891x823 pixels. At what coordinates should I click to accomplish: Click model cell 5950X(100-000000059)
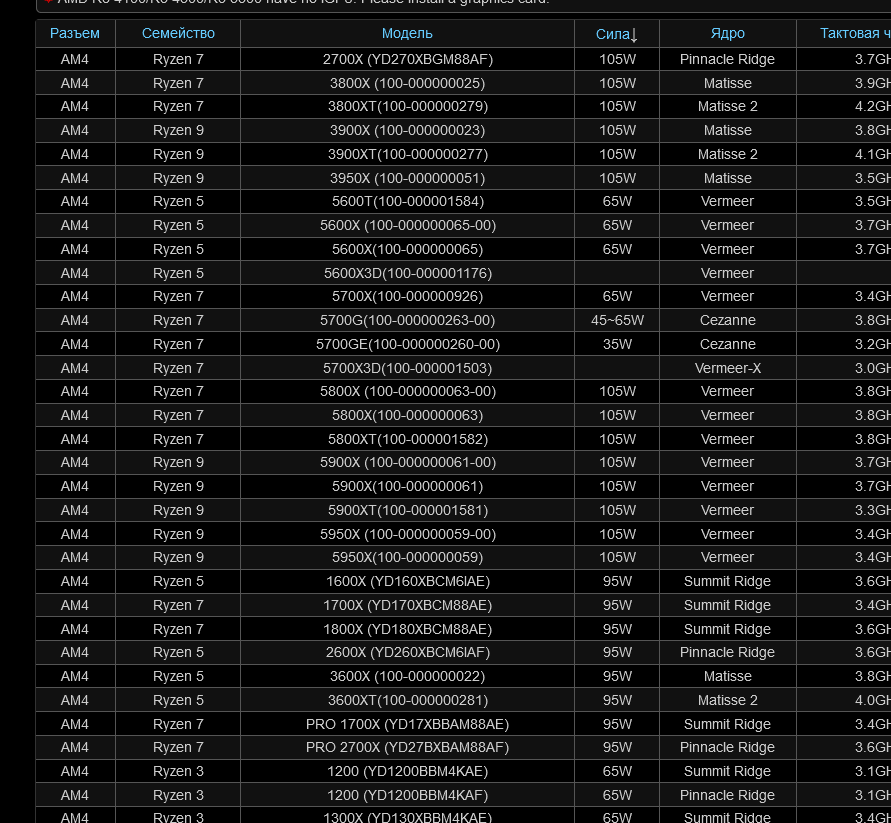tap(407, 557)
